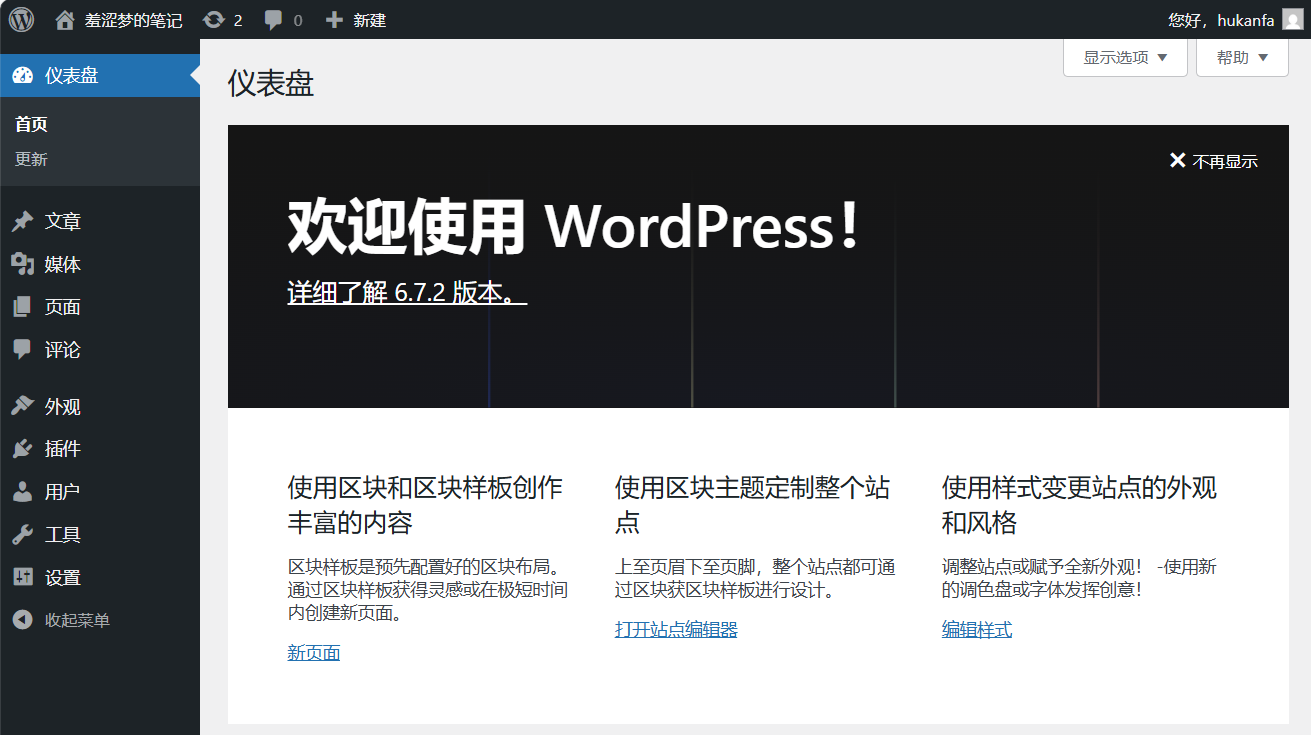Collapse sidebar via 收起菜单
Screen dimensions: 1311x735
100,620
